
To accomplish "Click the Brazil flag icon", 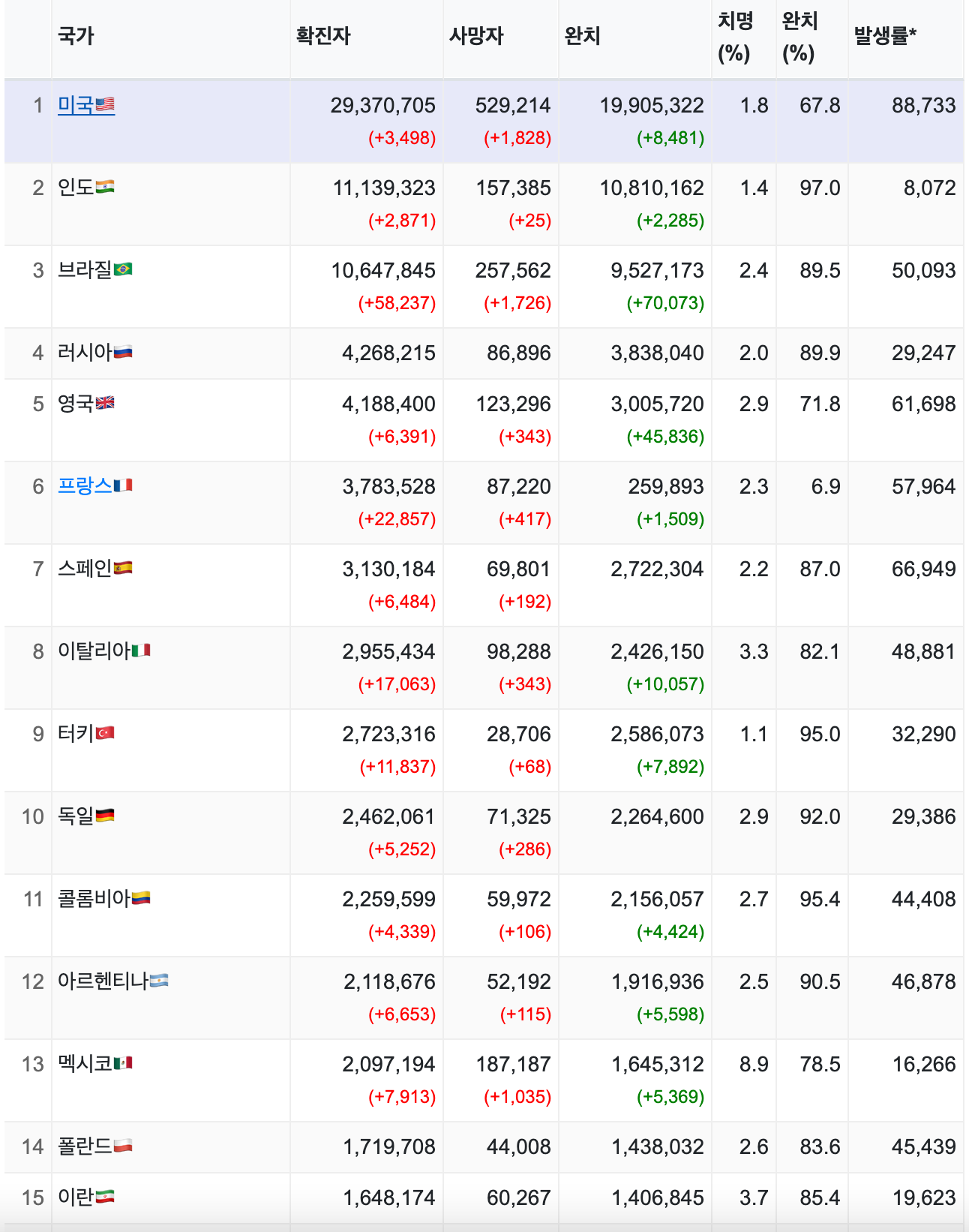I will pyautogui.click(x=123, y=269).
